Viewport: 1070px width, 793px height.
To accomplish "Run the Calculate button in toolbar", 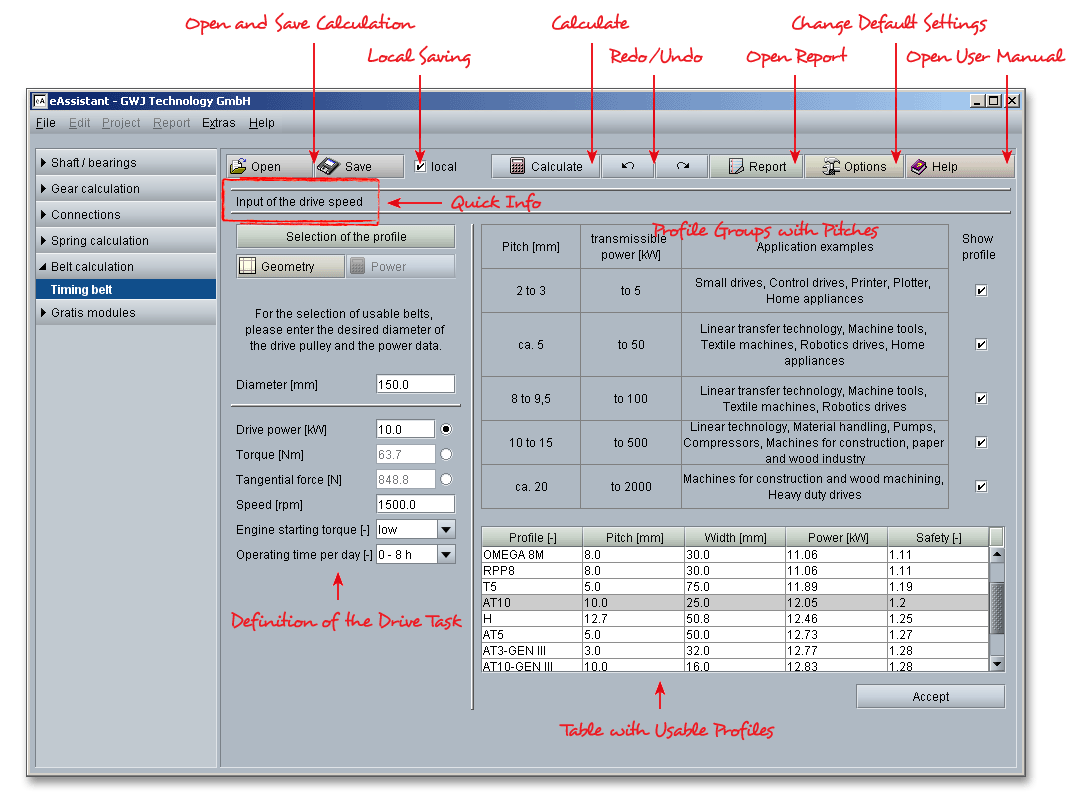I will click(545, 167).
